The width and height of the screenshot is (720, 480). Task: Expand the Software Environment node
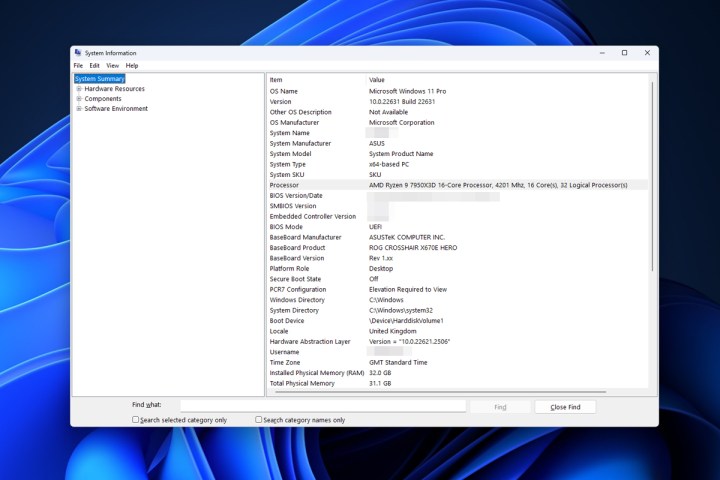pyautogui.click(x=79, y=109)
